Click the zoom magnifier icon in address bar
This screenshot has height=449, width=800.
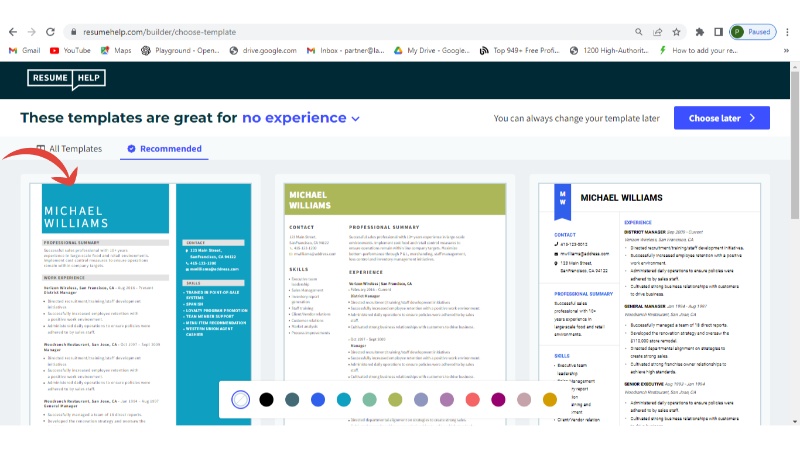639,32
